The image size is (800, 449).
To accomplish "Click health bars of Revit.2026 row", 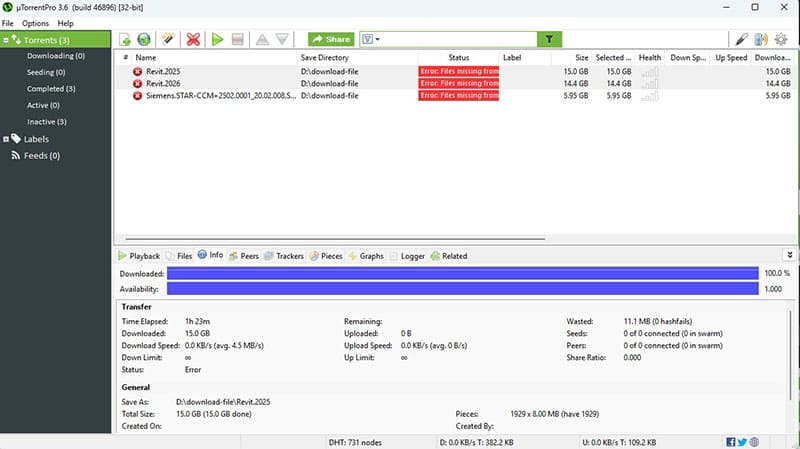I will (x=649, y=84).
